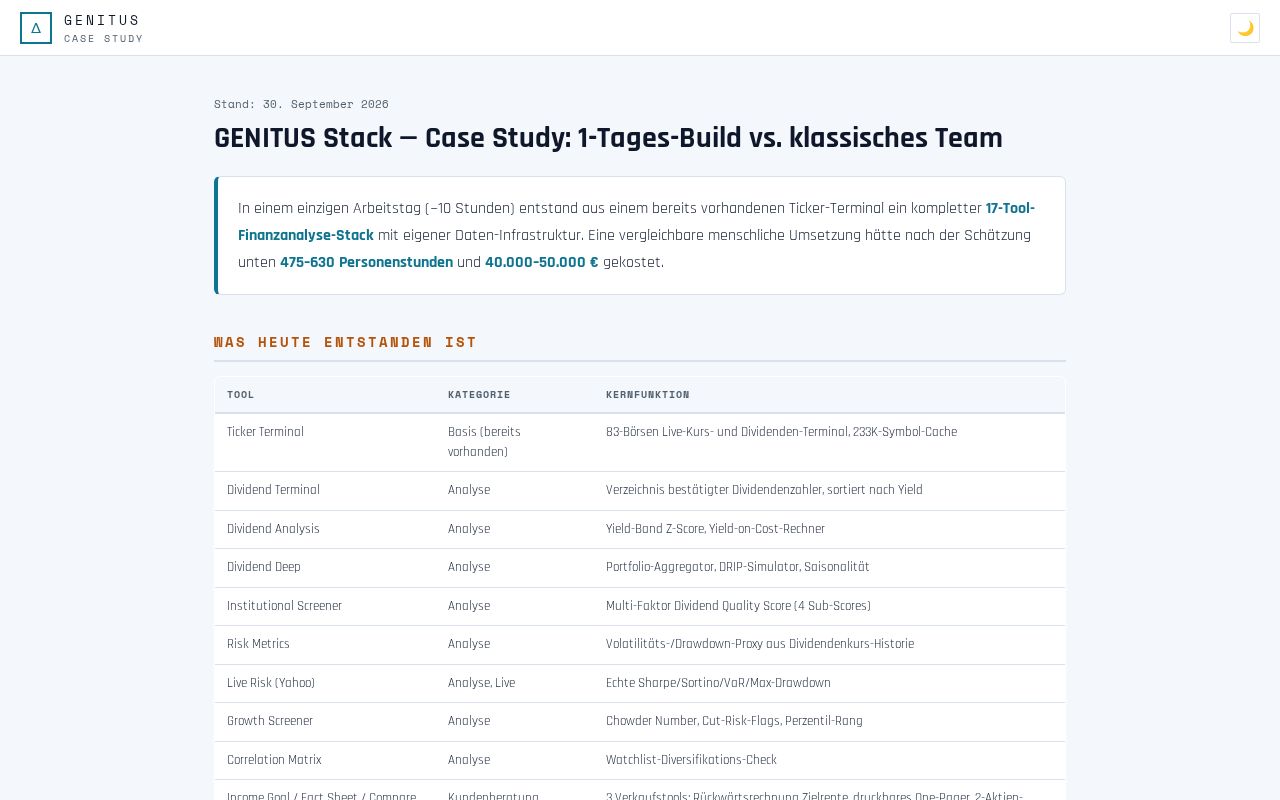Select the Dividend Deep row name

[x=264, y=567]
